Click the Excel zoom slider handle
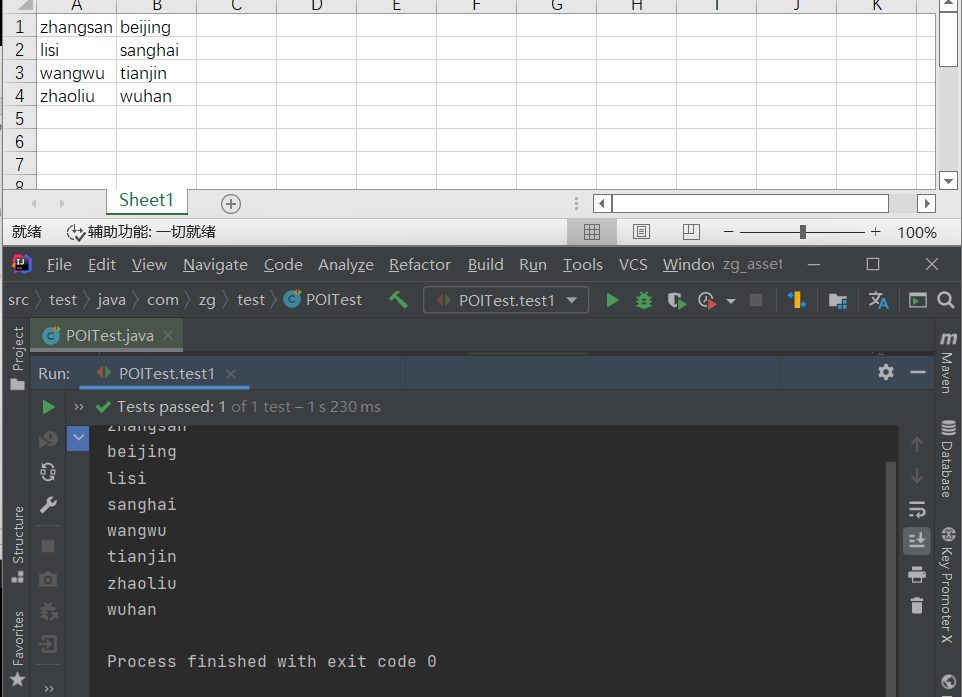962x697 pixels. (802, 232)
